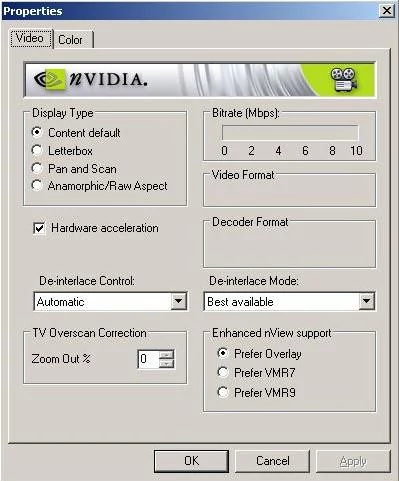Expand the De-interlace Mode dropdown arrow
This screenshot has height=481, width=399.
pos(366,302)
